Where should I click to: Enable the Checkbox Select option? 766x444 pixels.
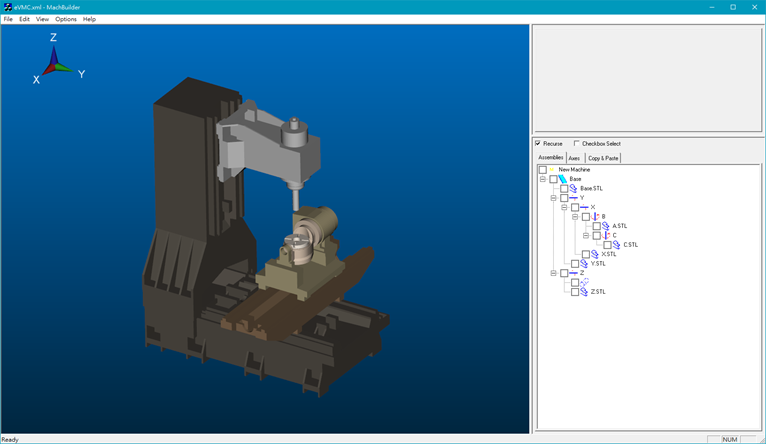point(577,144)
